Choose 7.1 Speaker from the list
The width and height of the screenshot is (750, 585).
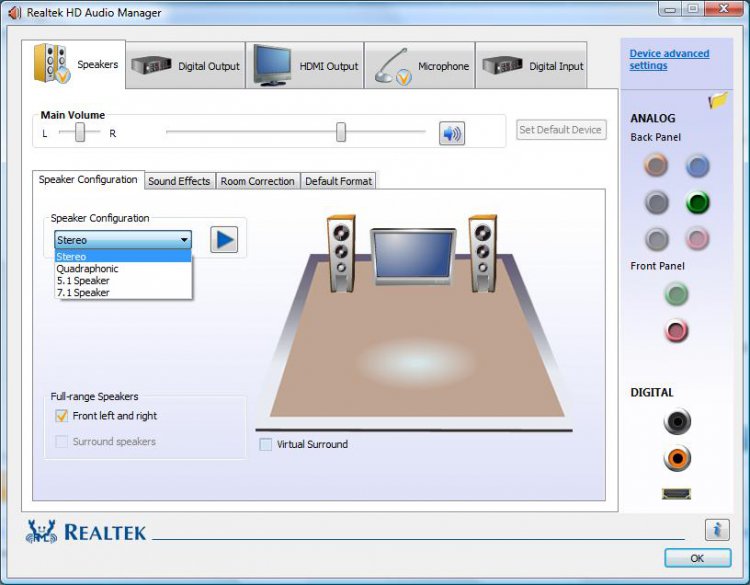coord(123,292)
